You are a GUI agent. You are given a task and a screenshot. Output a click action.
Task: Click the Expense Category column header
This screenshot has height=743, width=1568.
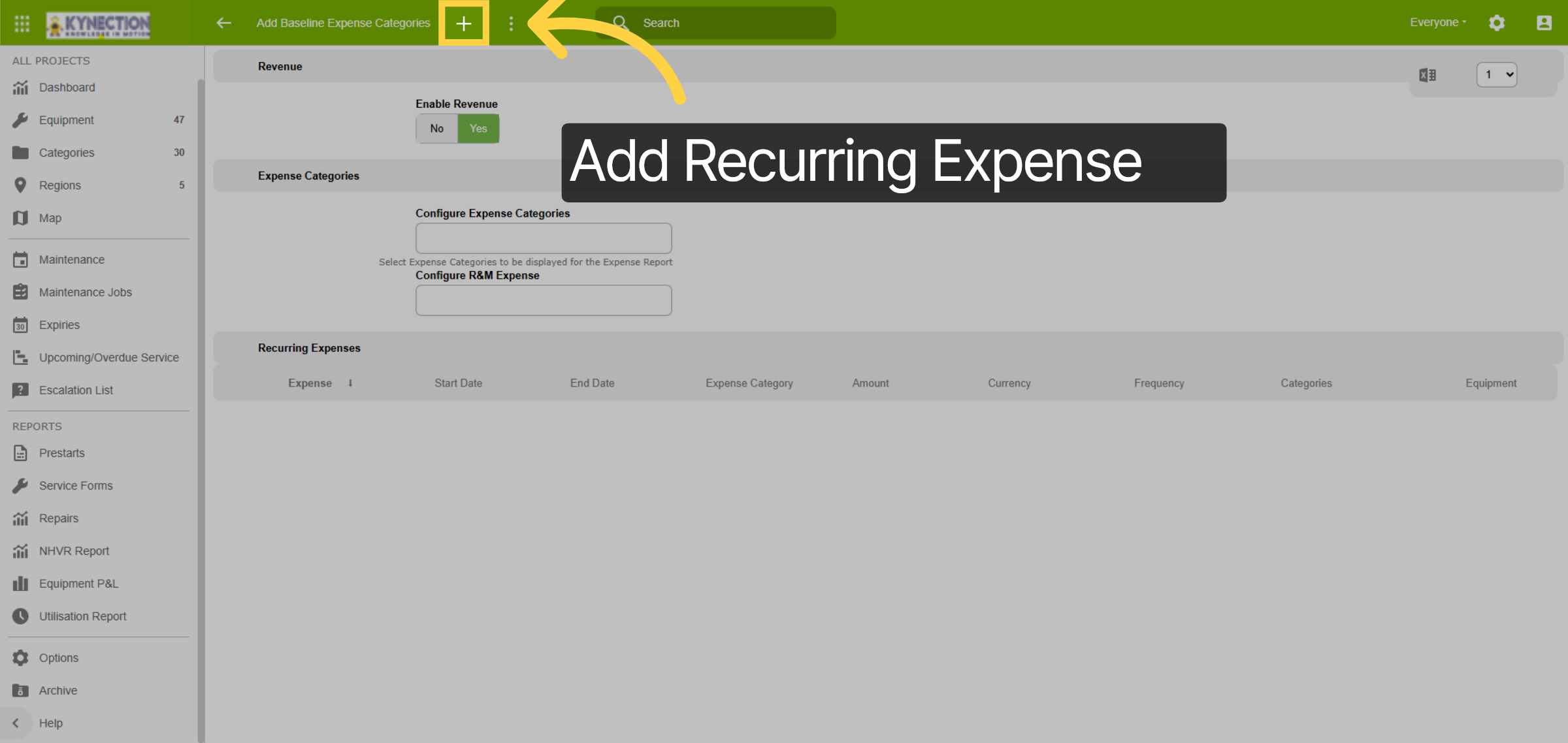point(749,384)
